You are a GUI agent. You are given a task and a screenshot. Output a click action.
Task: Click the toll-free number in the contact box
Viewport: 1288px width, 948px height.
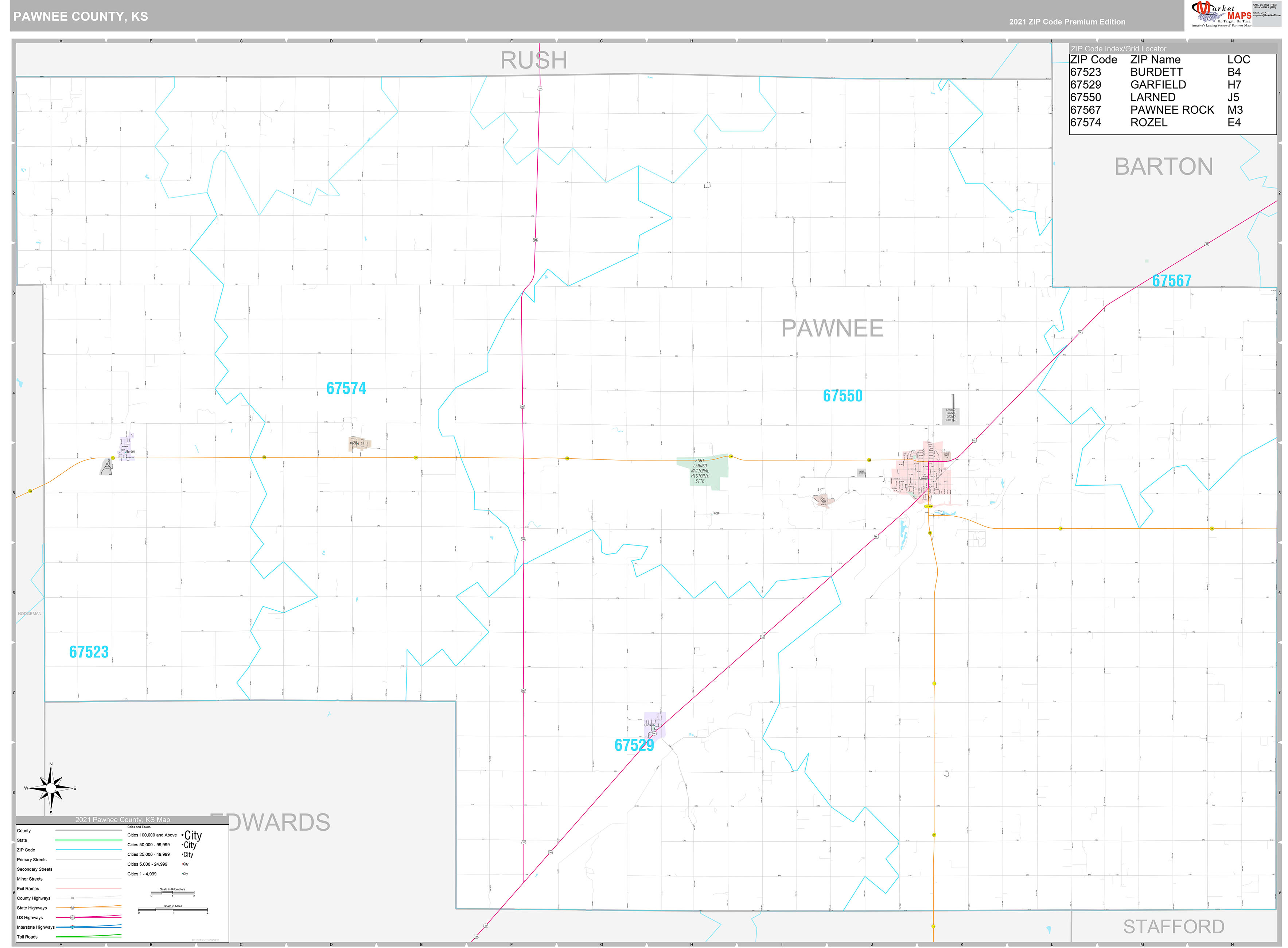(x=1265, y=7)
